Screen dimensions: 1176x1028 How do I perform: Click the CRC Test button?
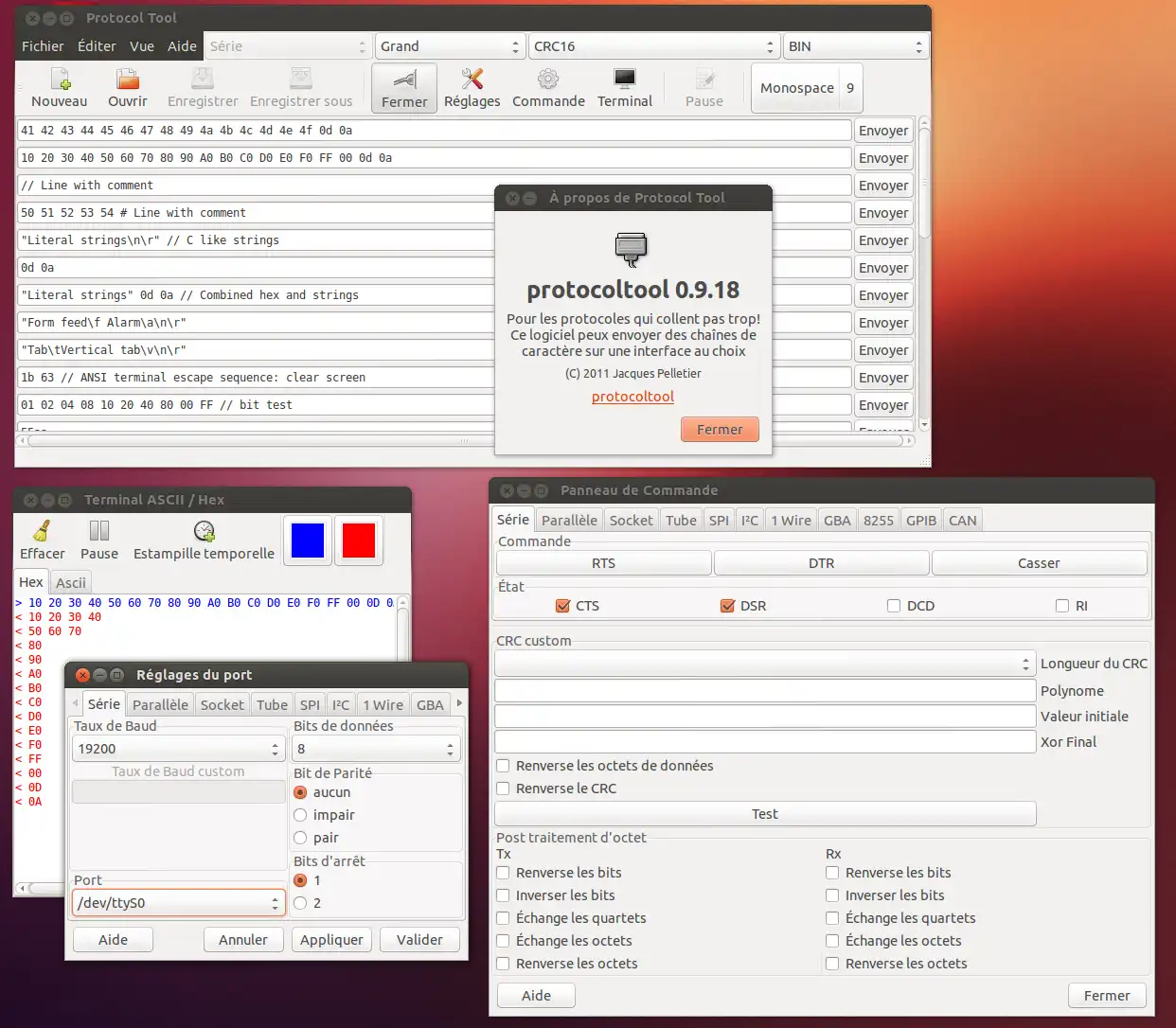point(764,814)
